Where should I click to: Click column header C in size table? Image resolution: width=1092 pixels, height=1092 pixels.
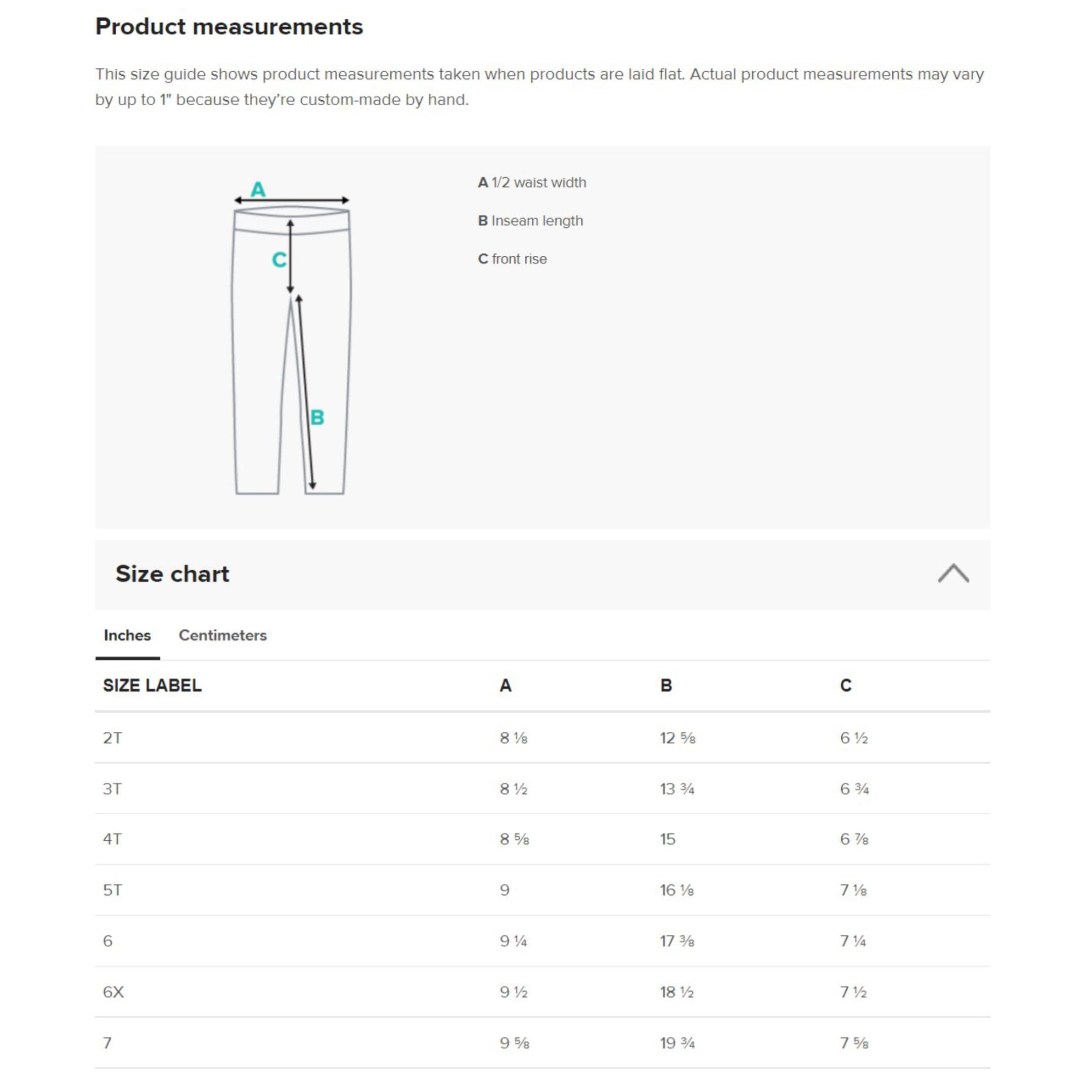point(846,686)
